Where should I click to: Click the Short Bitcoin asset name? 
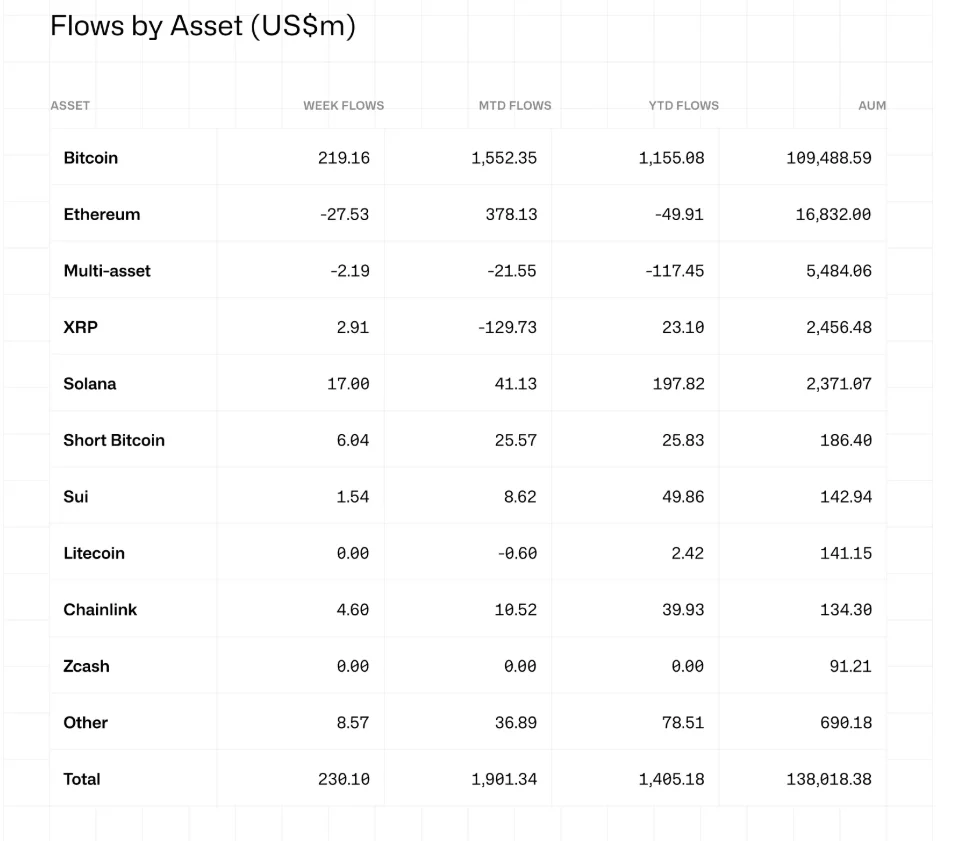click(114, 440)
